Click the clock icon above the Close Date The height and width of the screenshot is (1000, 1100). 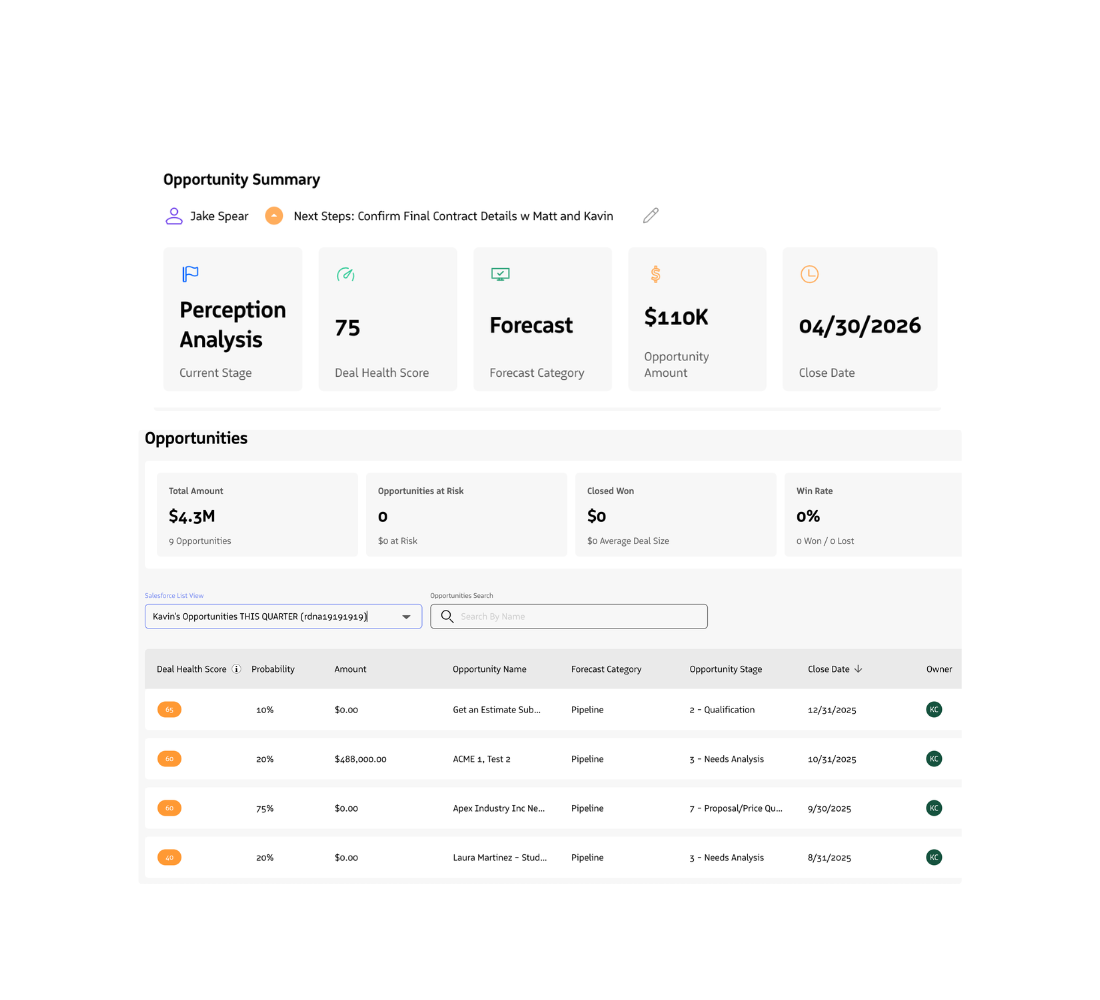pos(809,273)
